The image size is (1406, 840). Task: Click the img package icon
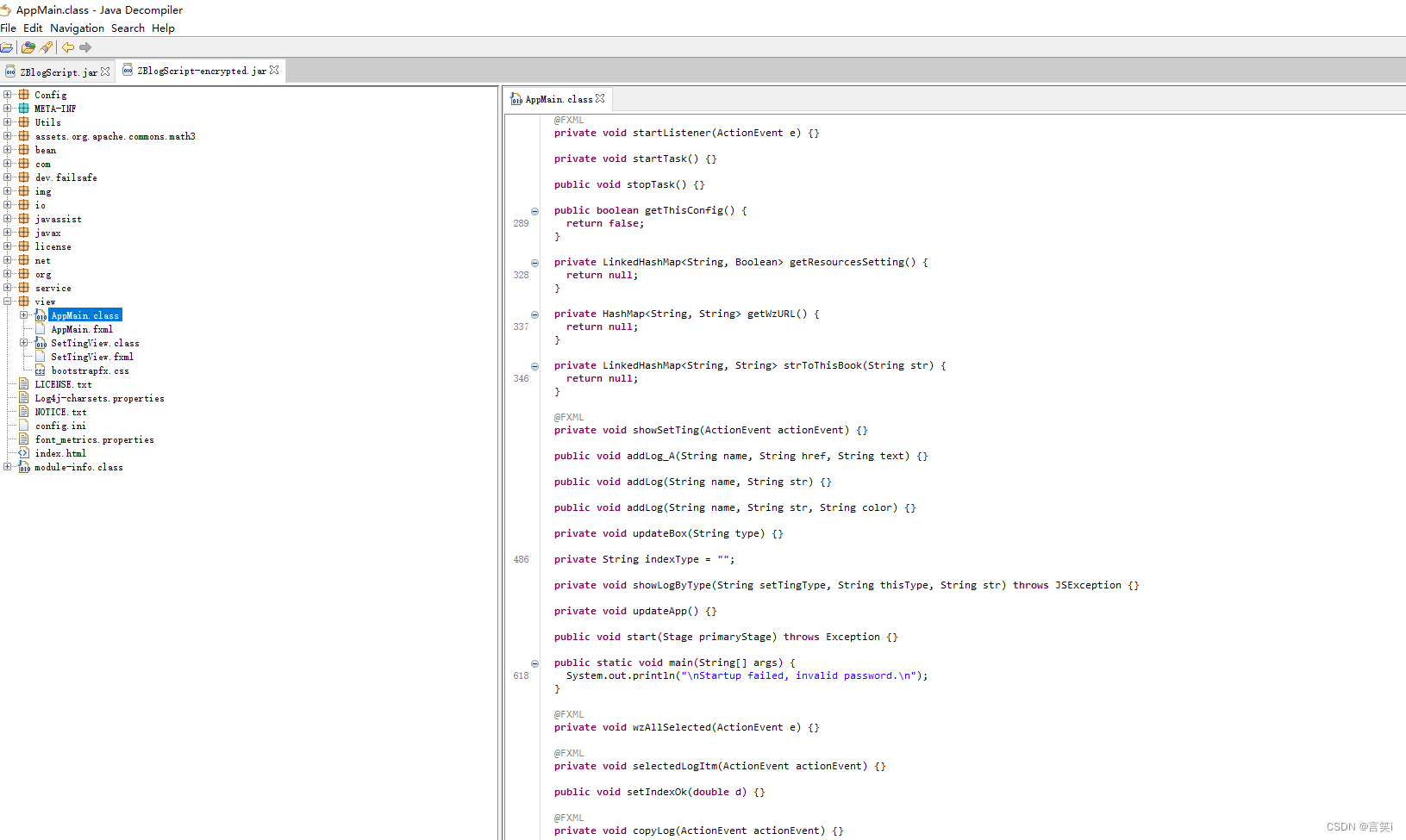[24, 191]
